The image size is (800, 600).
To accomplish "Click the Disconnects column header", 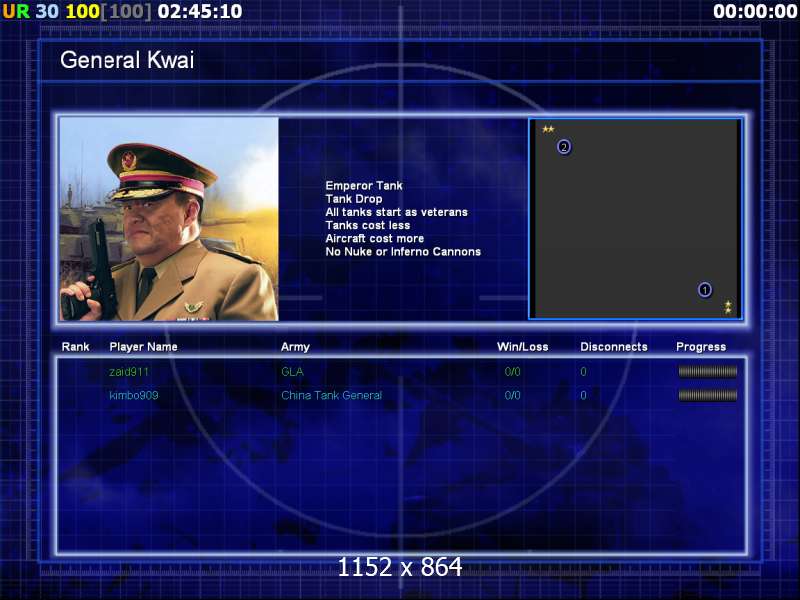I will tap(614, 347).
